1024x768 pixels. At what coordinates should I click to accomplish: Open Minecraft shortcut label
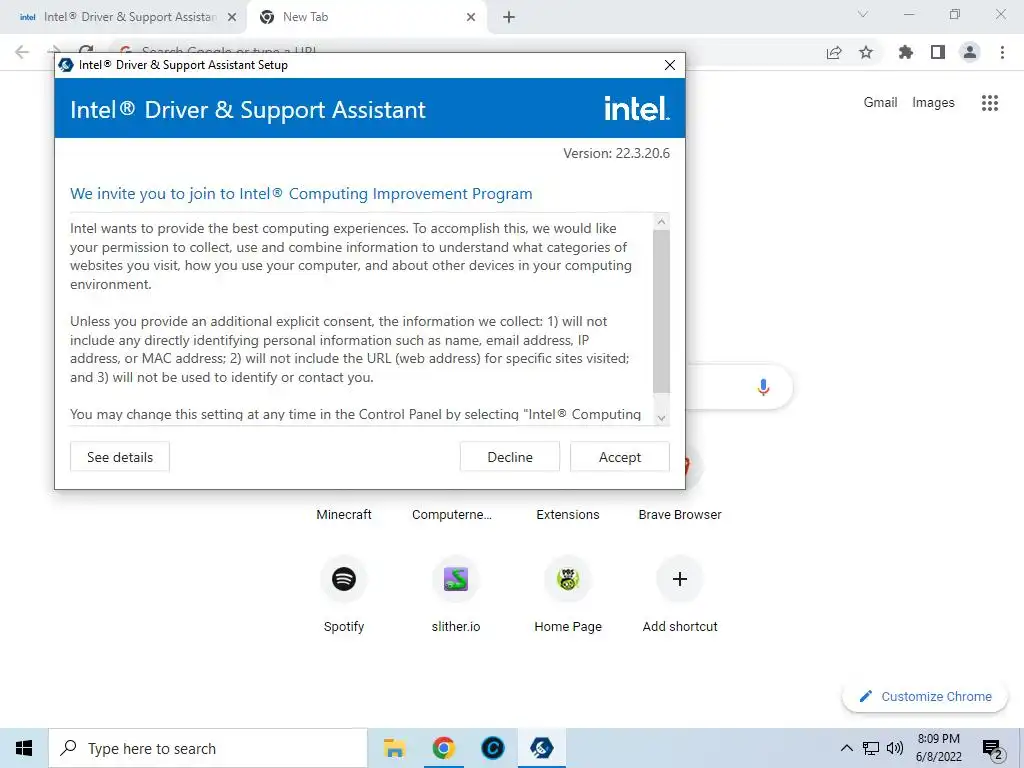[x=344, y=515]
